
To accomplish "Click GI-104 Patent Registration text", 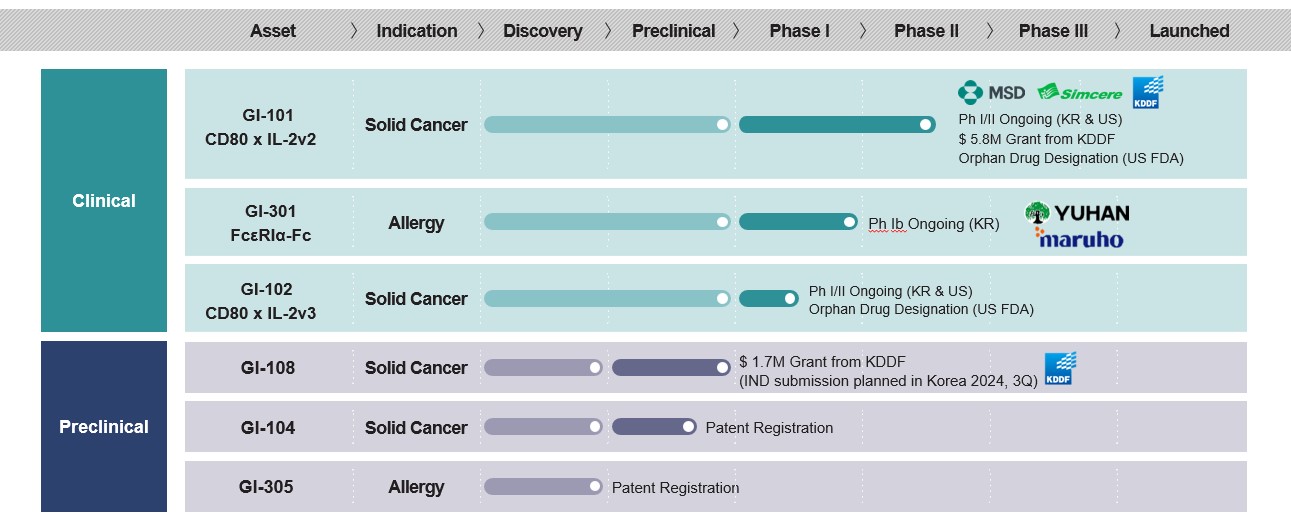I will 769,428.
